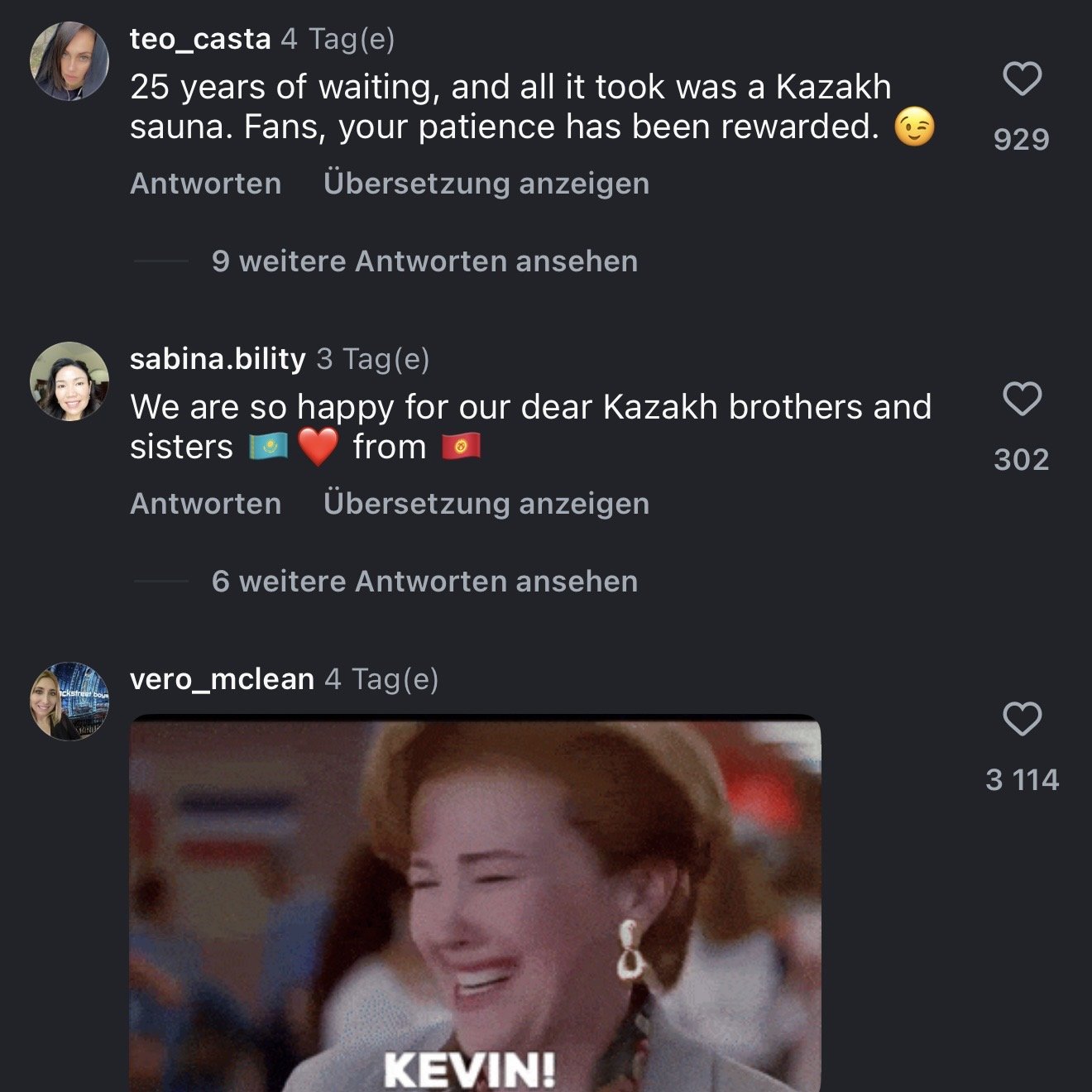This screenshot has width=1092, height=1092.
Task: View the 3 114 likes on vero_mclean's comment
Action: [x=1022, y=779]
